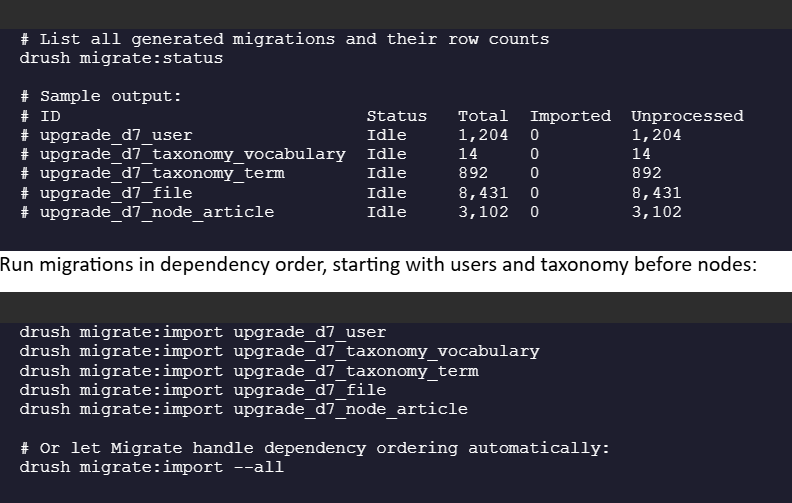Screen dimensions: 792x503
Task: Click "# upgrade_d7_taxonomy_term" in the sample output table
Action: (152, 173)
